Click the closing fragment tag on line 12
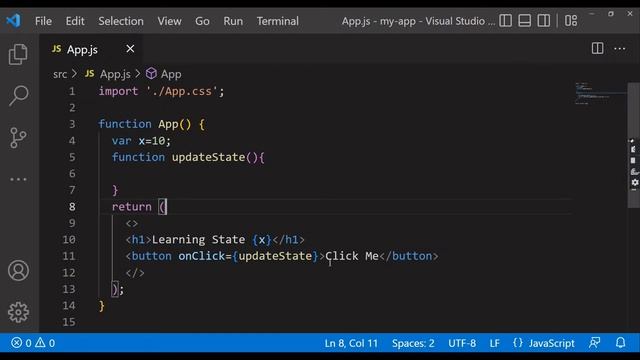The height and width of the screenshot is (360, 640). coord(135,273)
